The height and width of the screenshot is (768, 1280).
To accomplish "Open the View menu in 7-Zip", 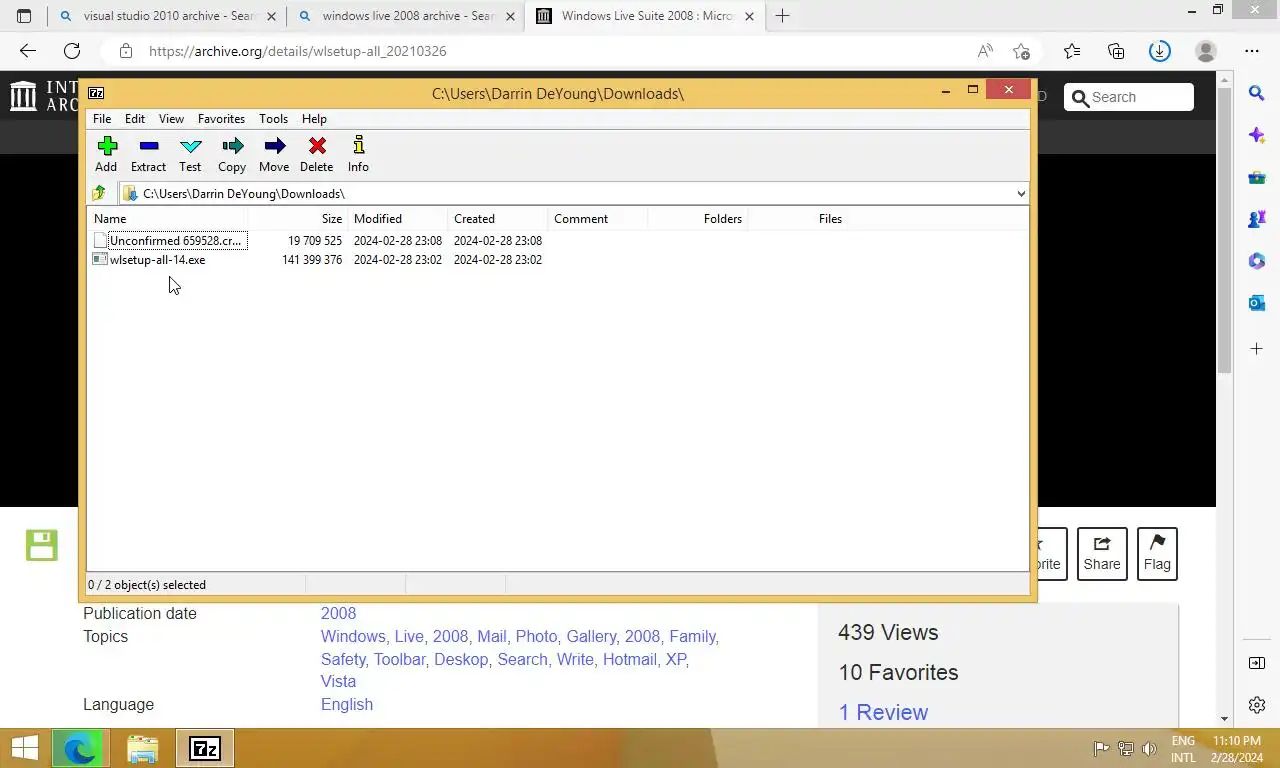I will pyautogui.click(x=171, y=119).
